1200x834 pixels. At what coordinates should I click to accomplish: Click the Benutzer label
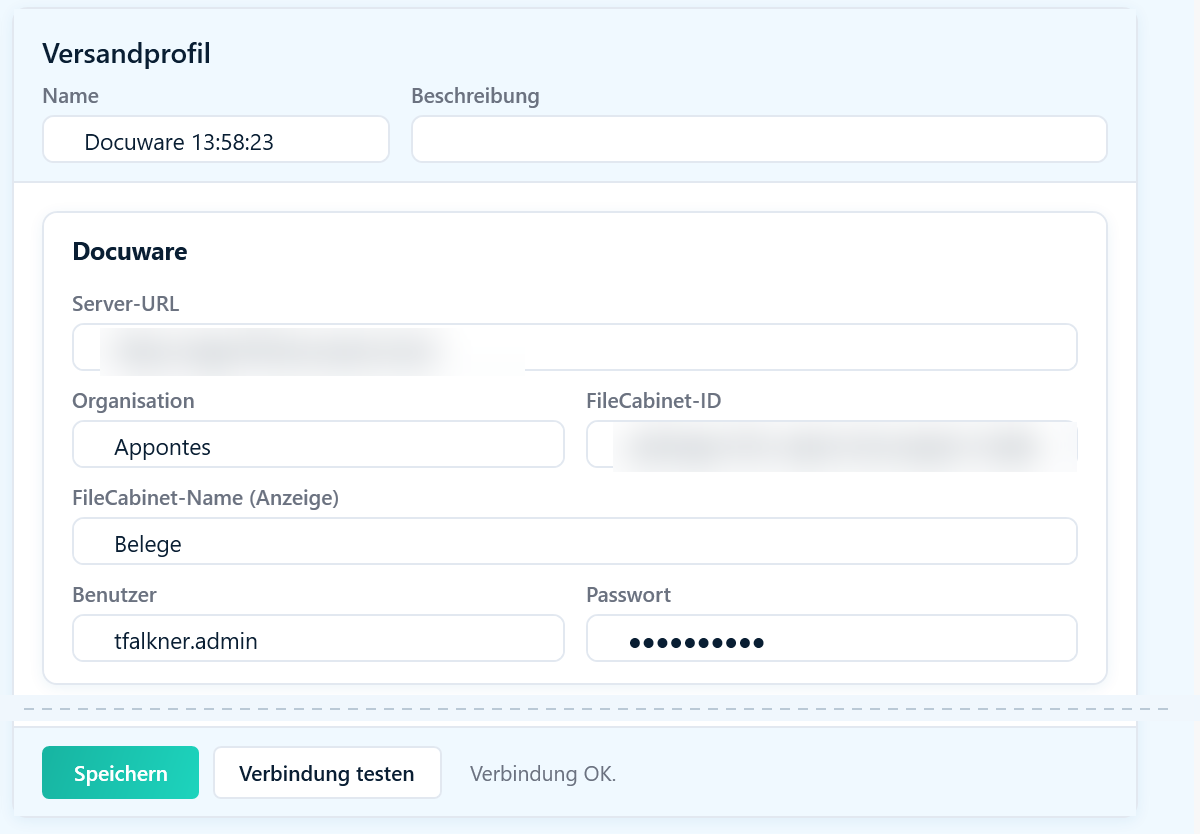115,595
